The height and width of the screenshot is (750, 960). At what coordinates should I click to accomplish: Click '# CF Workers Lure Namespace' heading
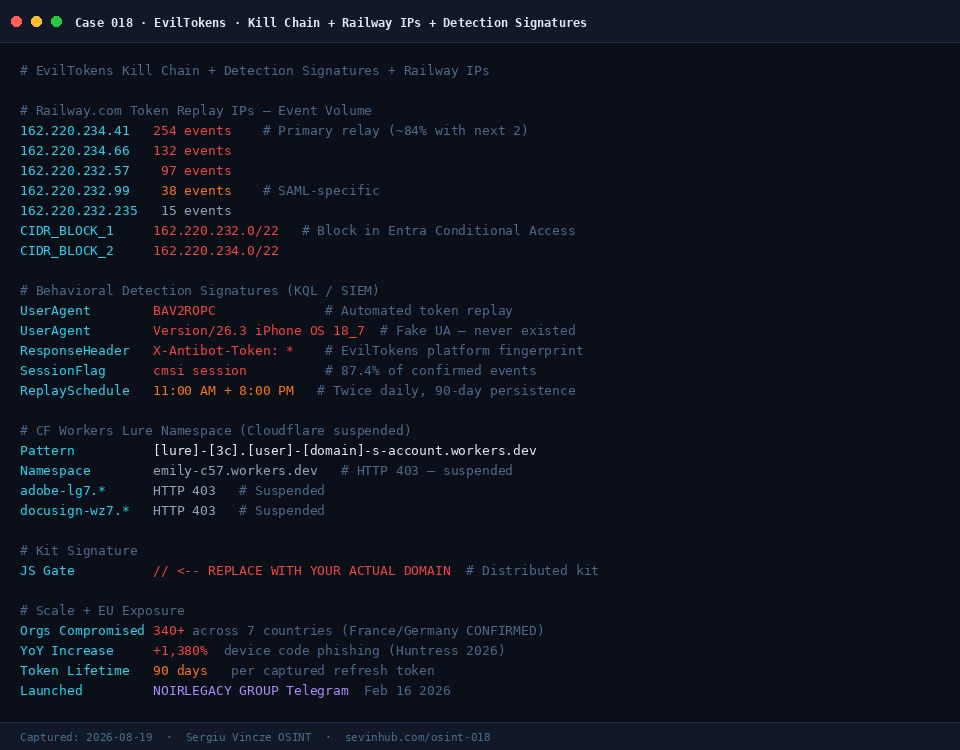(126, 430)
